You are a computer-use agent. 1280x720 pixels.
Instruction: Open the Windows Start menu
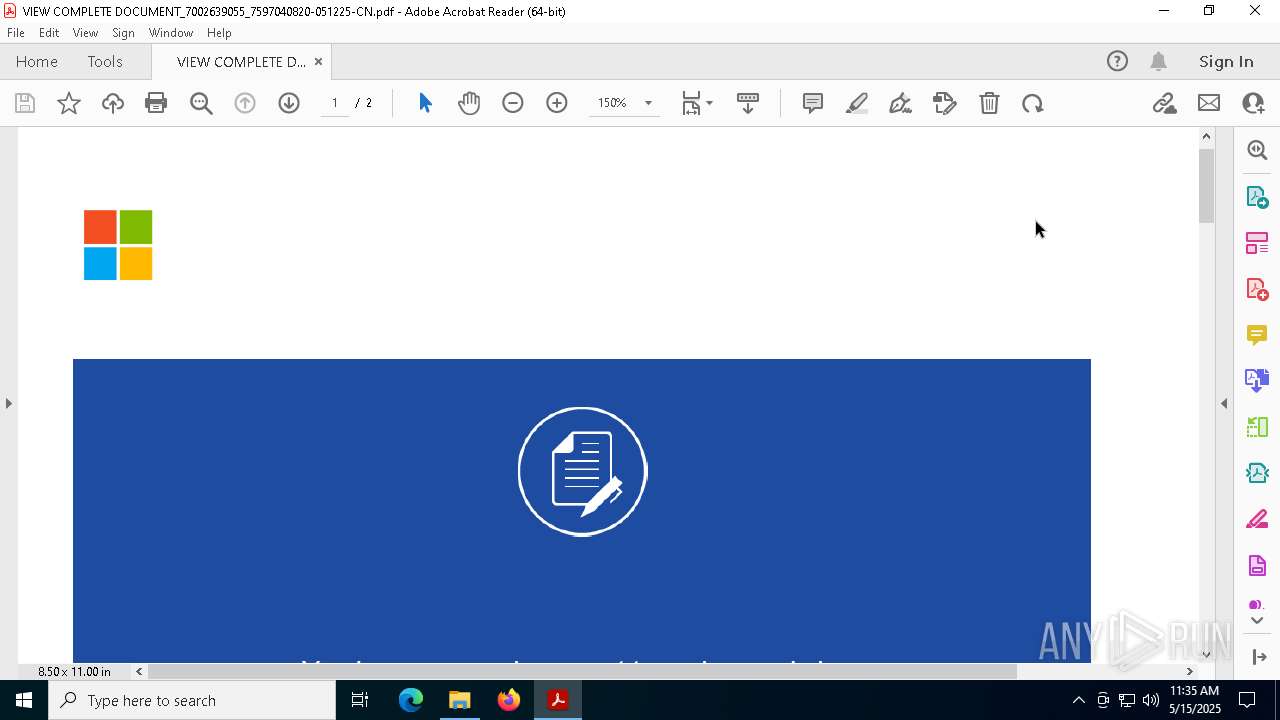(24, 700)
